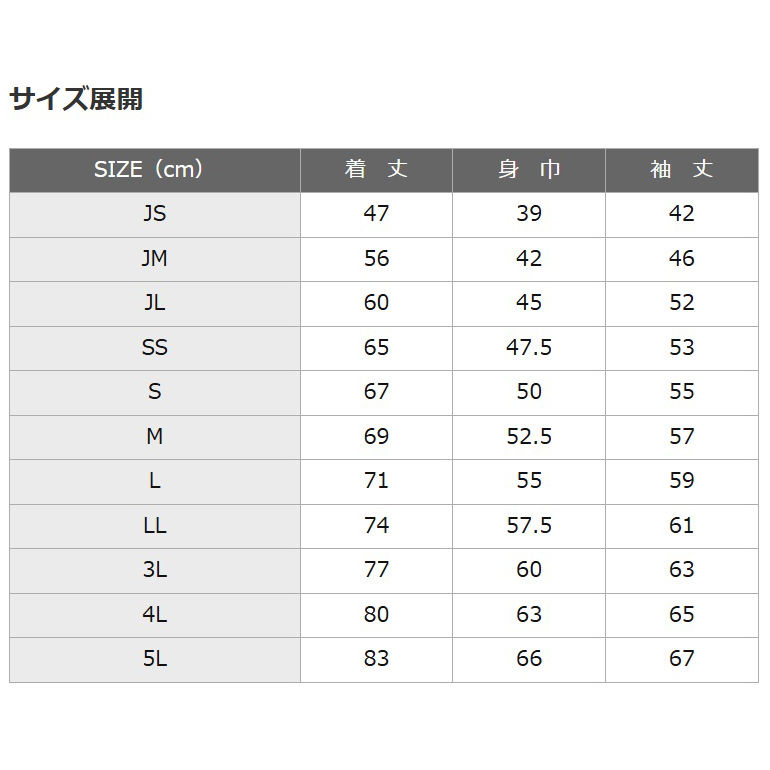
Task: Click the JM size row label
Action: click(155, 259)
